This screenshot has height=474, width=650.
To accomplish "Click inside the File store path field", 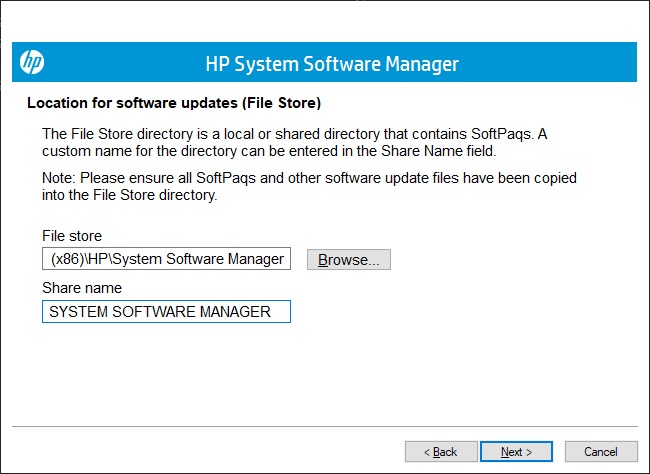I will [166, 259].
